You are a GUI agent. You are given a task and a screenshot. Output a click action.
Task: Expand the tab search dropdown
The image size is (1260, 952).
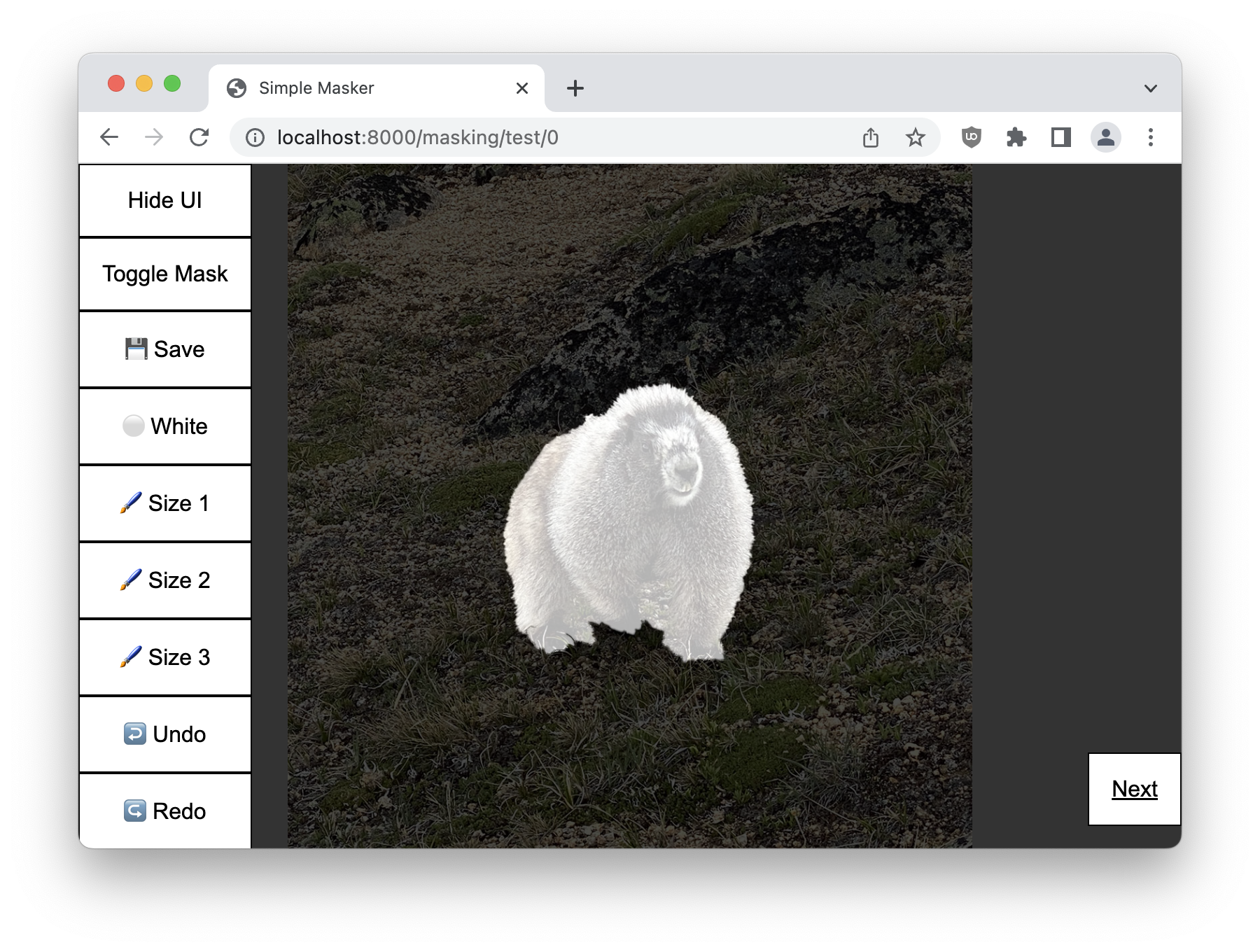pos(1151,88)
